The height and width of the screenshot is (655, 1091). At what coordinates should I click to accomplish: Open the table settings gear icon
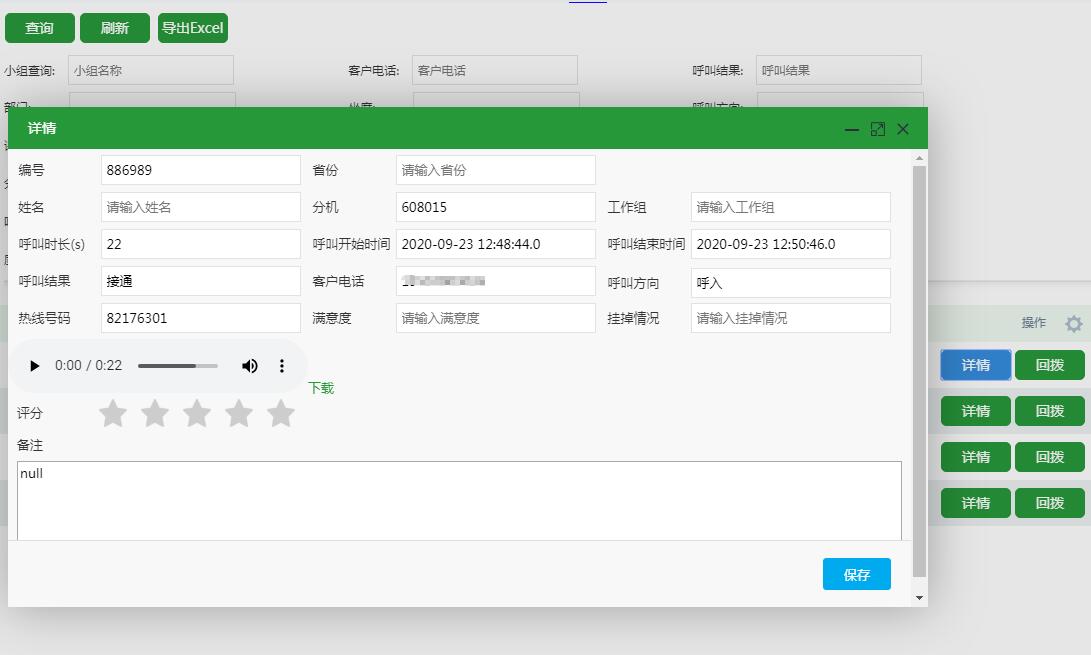(1074, 323)
